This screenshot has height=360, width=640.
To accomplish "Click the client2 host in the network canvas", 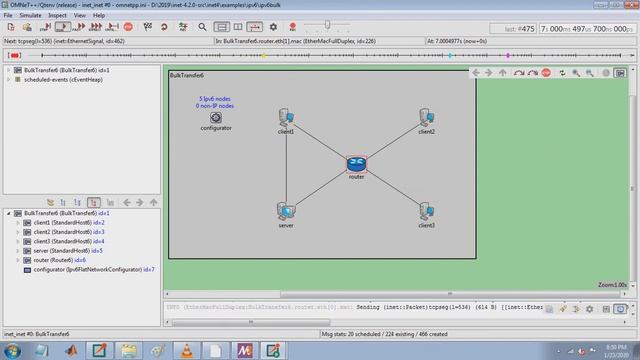I will tap(427, 118).
